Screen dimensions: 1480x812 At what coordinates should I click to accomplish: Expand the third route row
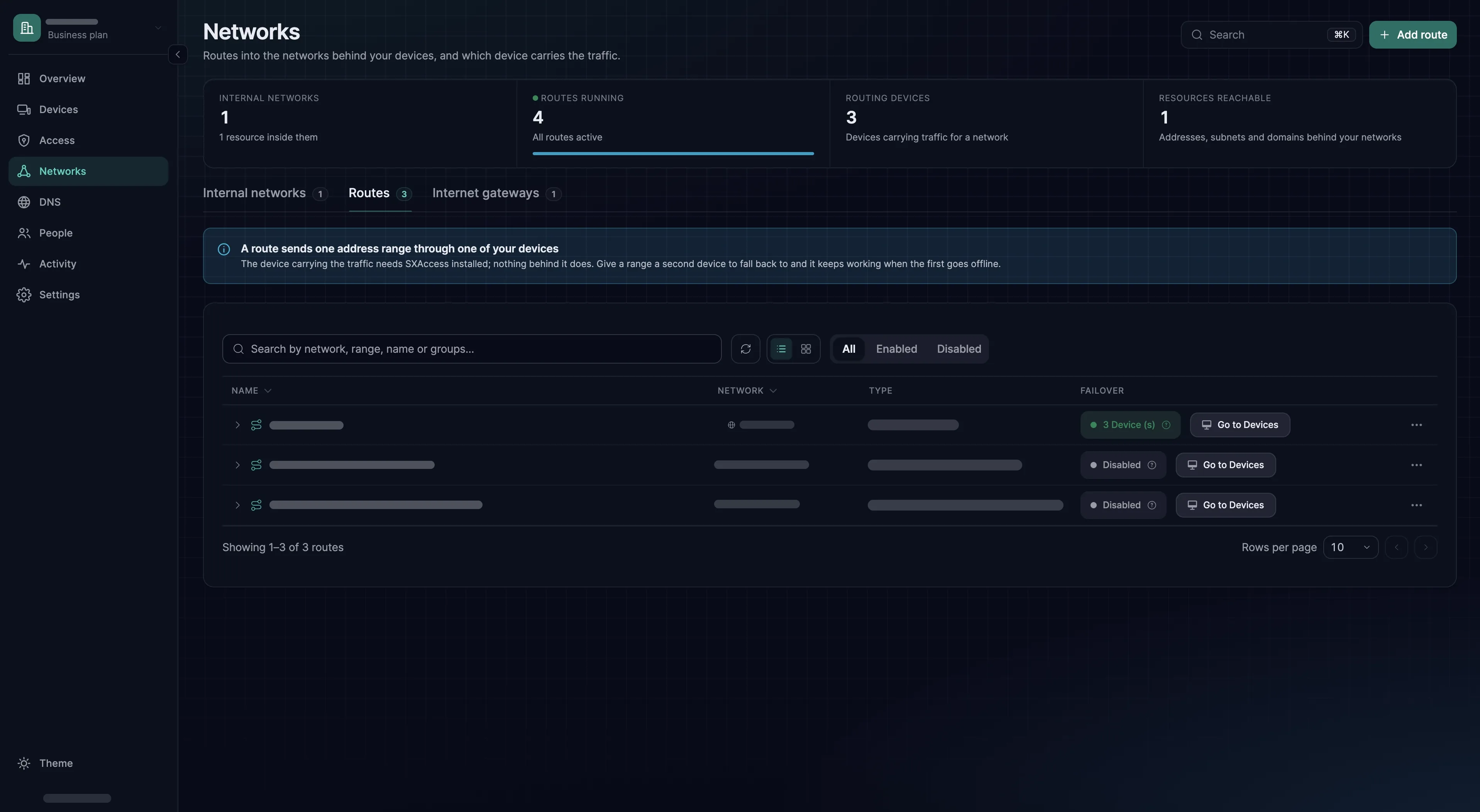point(237,505)
